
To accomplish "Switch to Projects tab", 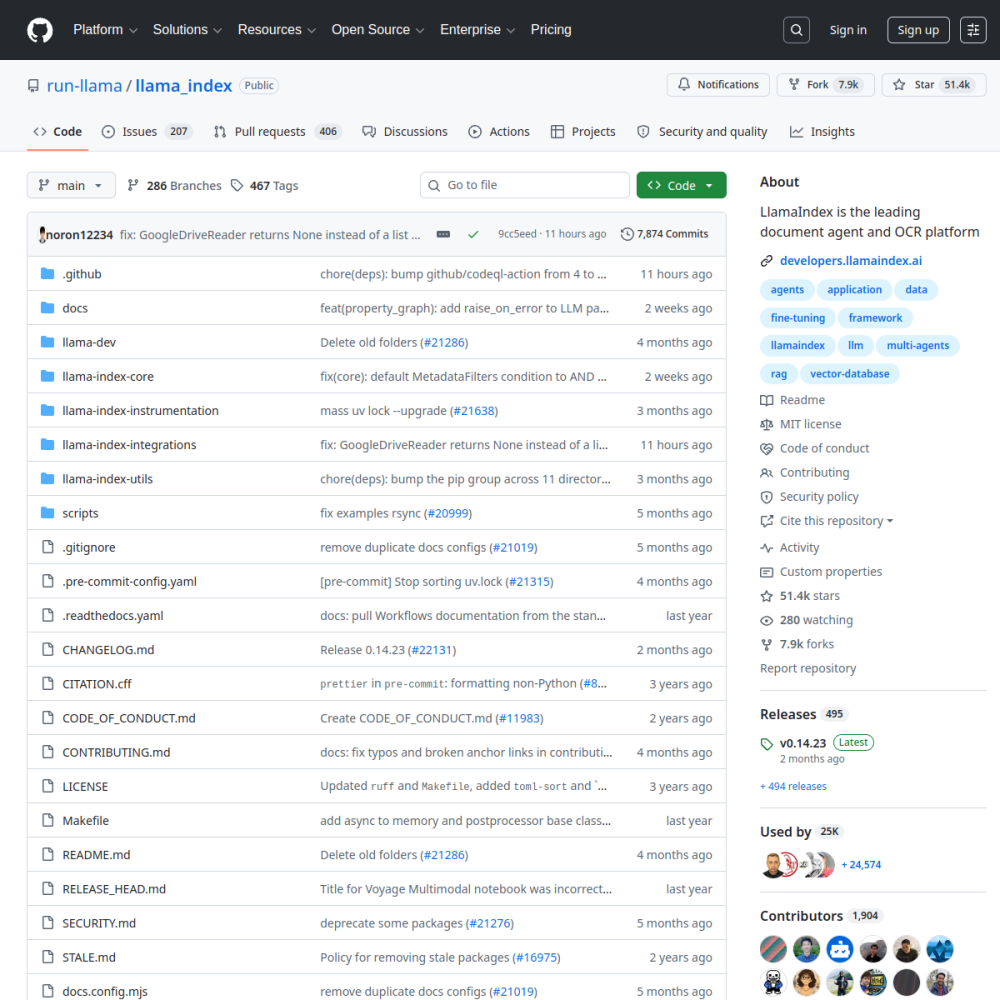I will (583, 132).
